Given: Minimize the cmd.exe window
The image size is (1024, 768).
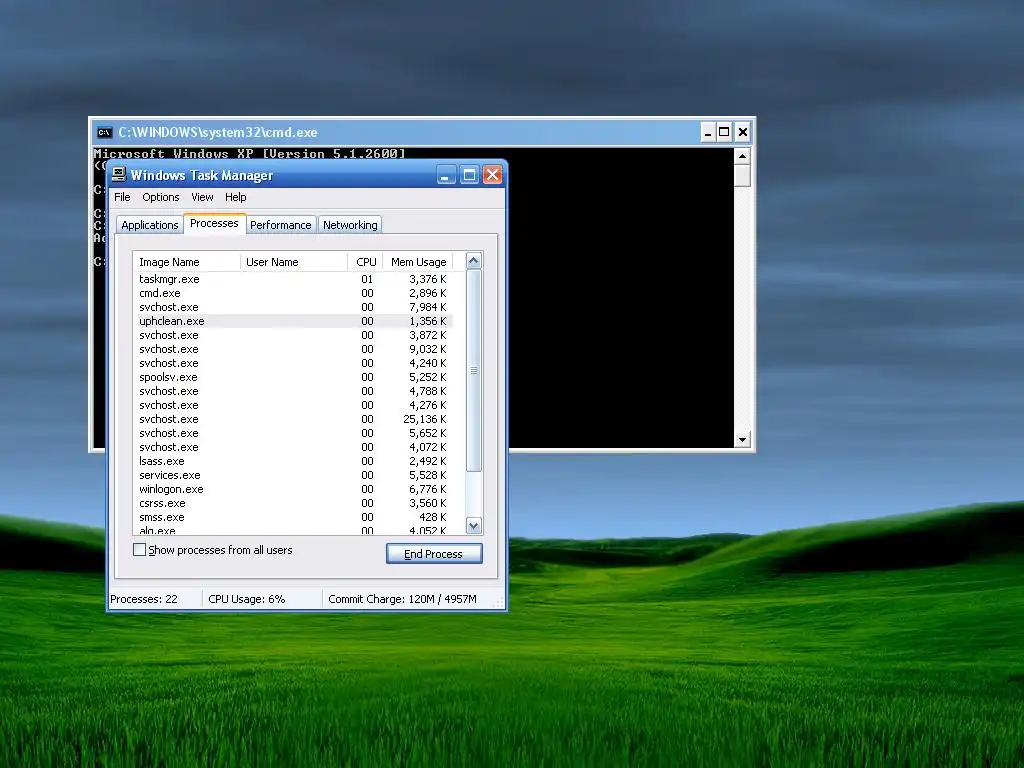Looking at the screenshot, I should pos(708,133).
